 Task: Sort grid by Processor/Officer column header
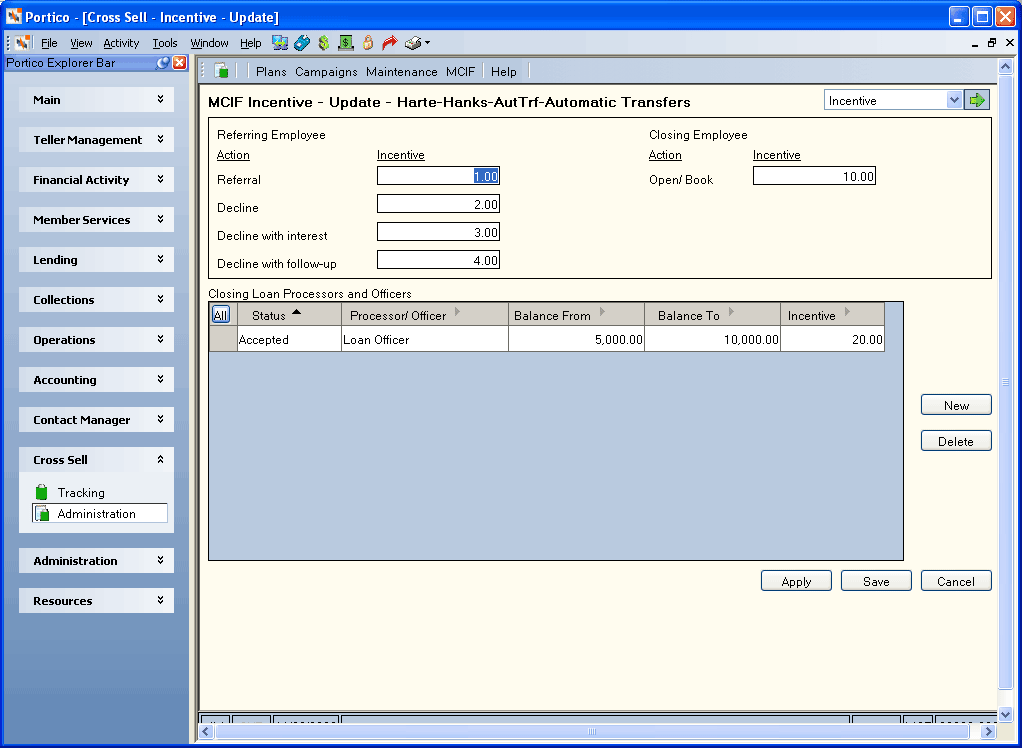425,315
